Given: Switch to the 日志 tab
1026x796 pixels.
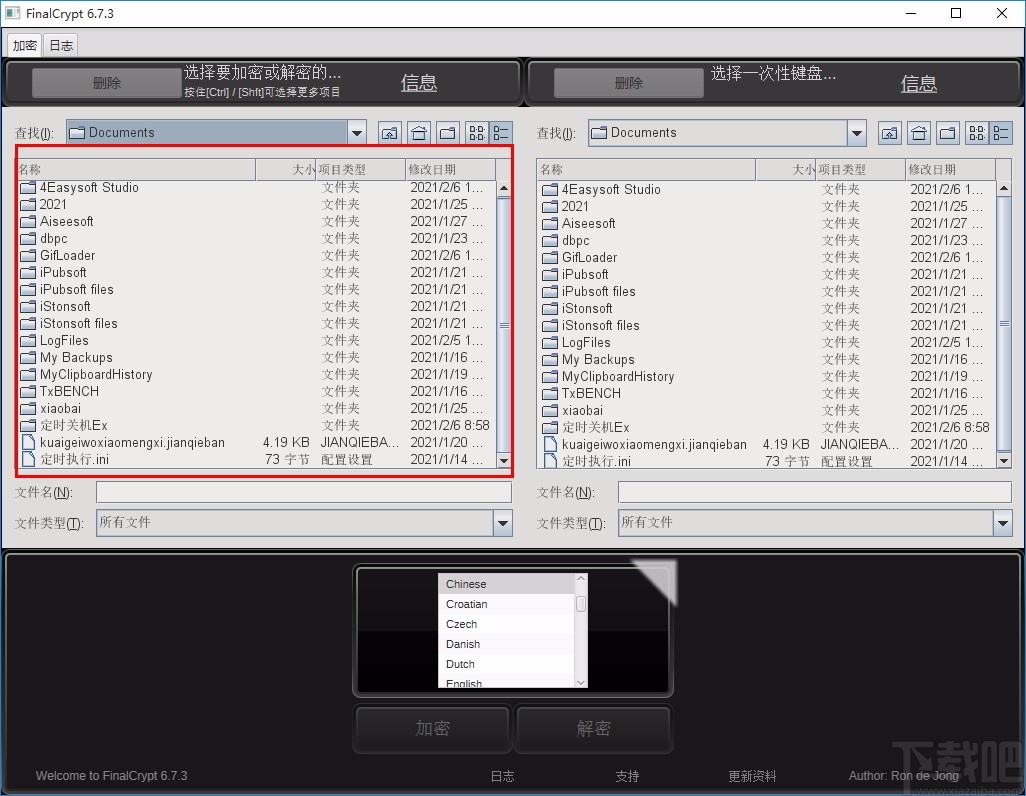Looking at the screenshot, I should 60,44.
